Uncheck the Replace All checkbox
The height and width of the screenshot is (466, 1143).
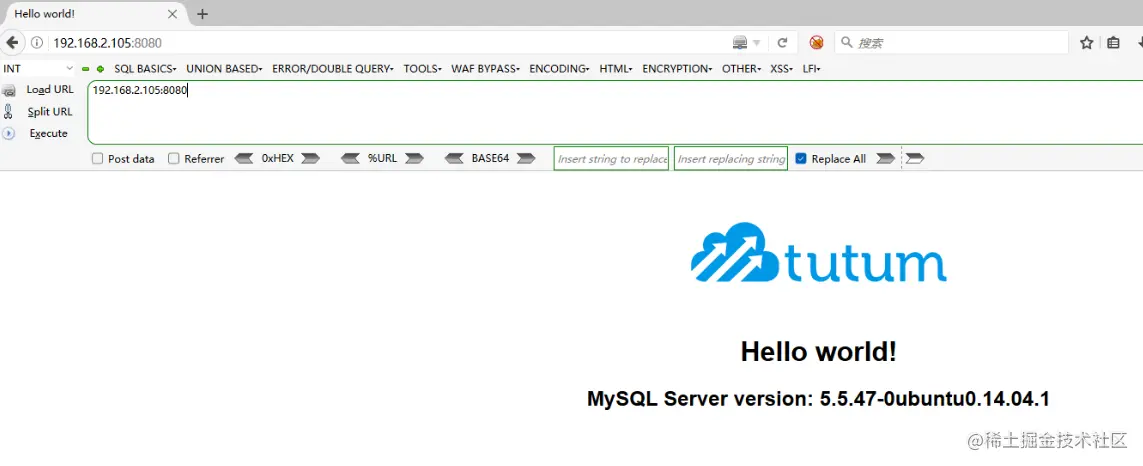[x=801, y=158]
